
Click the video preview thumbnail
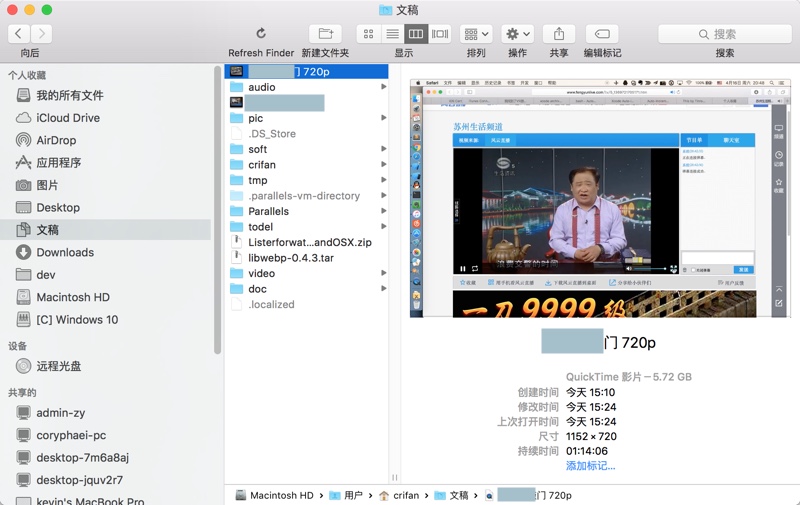pos(600,198)
